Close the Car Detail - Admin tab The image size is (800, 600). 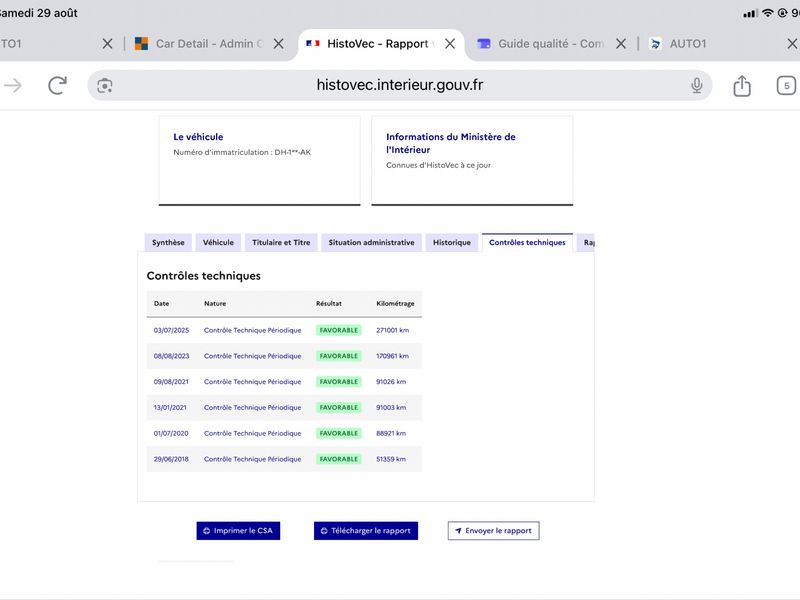(x=279, y=44)
